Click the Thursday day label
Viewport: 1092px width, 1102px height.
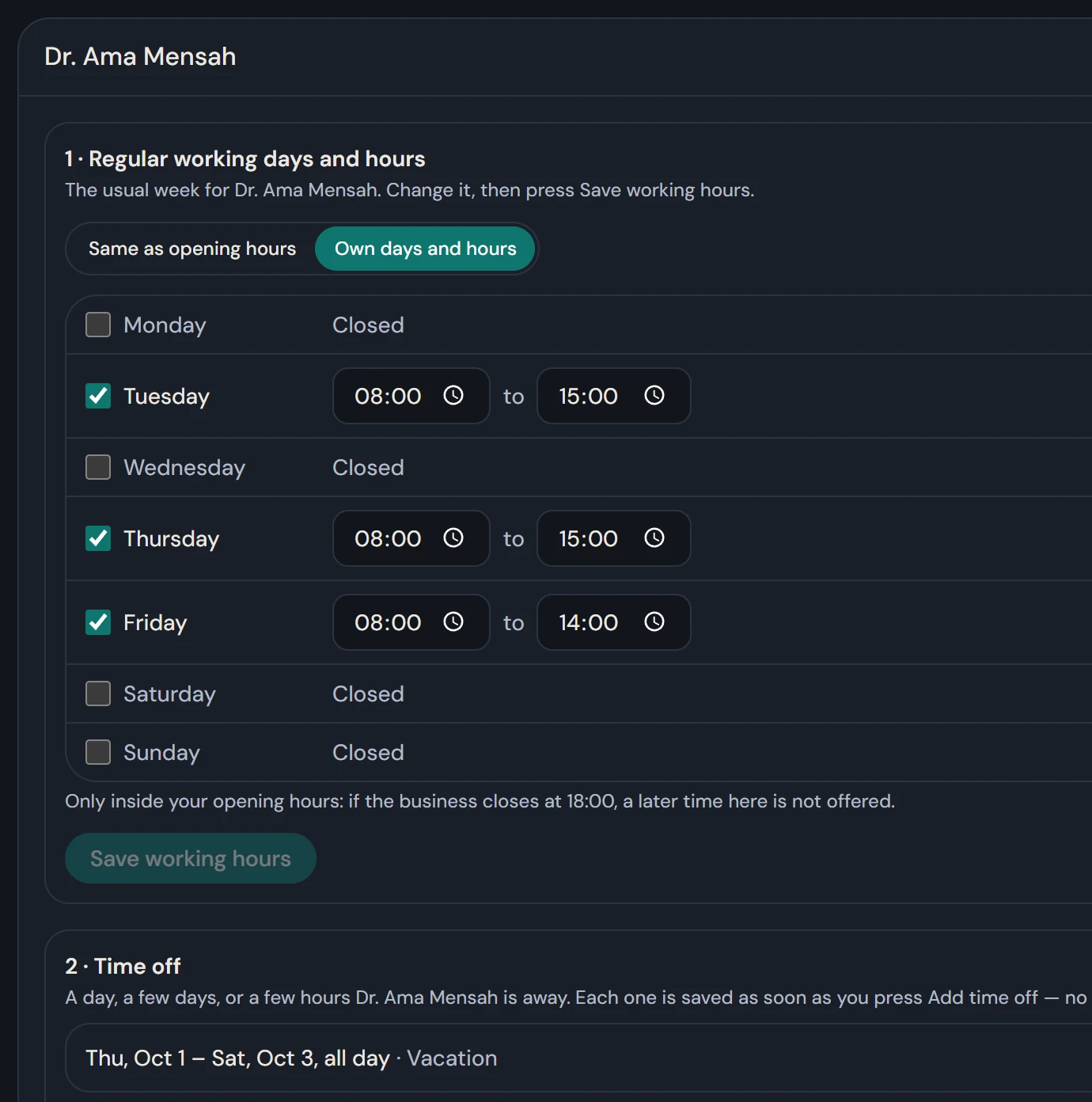click(171, 538)
